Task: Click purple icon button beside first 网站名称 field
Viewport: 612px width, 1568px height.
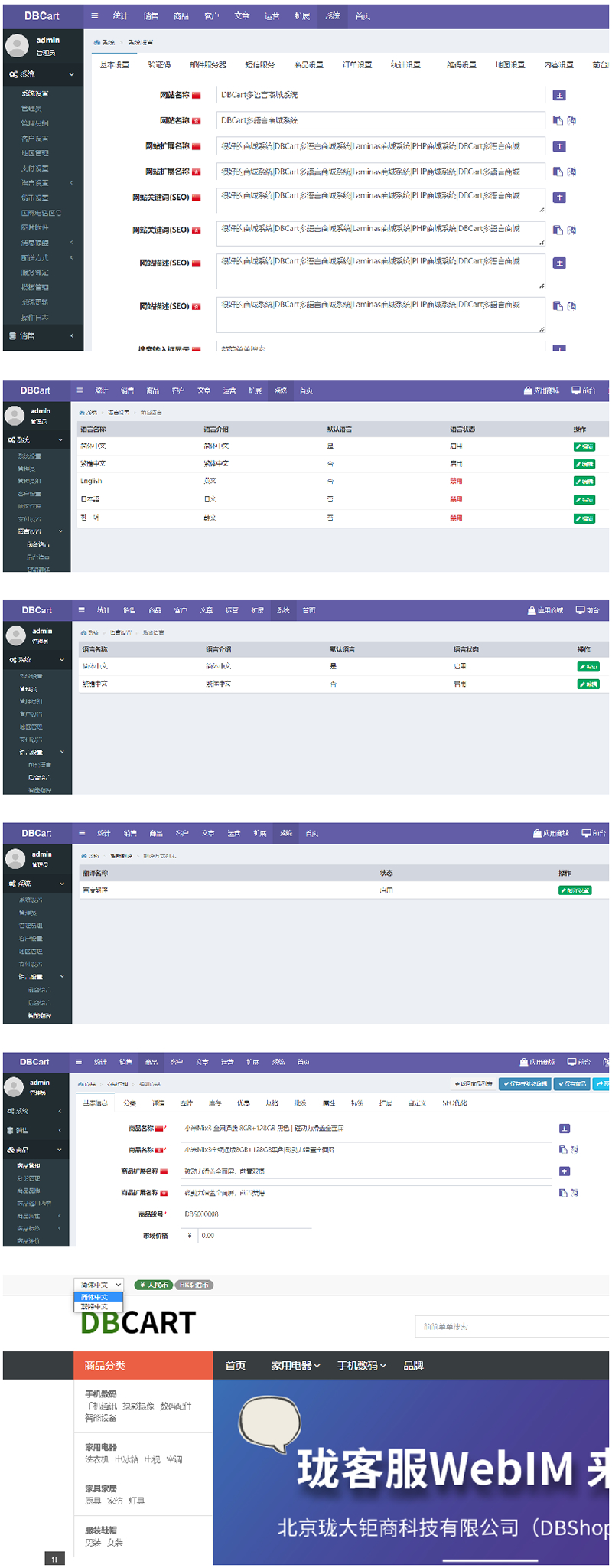Action: click(559, 95)
